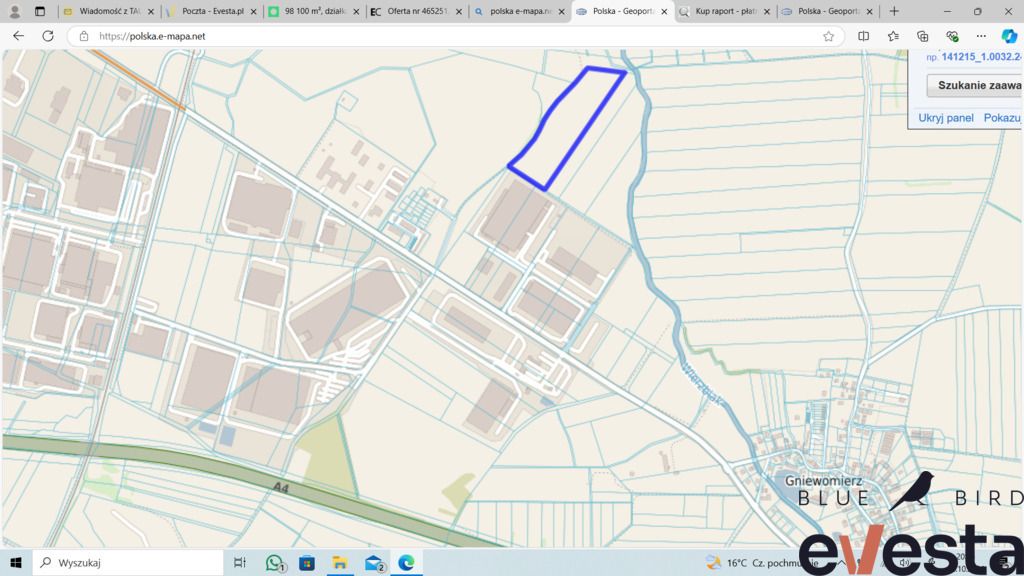Click Szukanie zaawansowane button
Image resolution: width=1024 pixels, height=576 pixels.
pyautogui.click(x=975, y=86)
